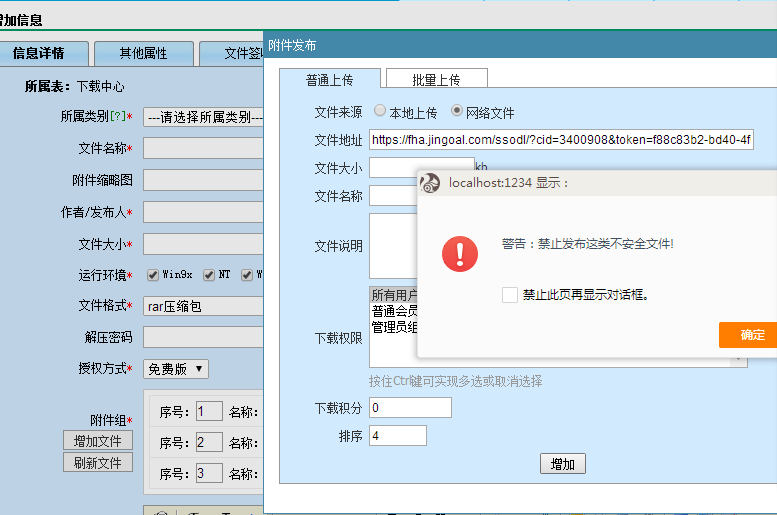This screenshot has height=515, width=777.
Task: Click the browser logo in alert header
Action: [430, 182]
